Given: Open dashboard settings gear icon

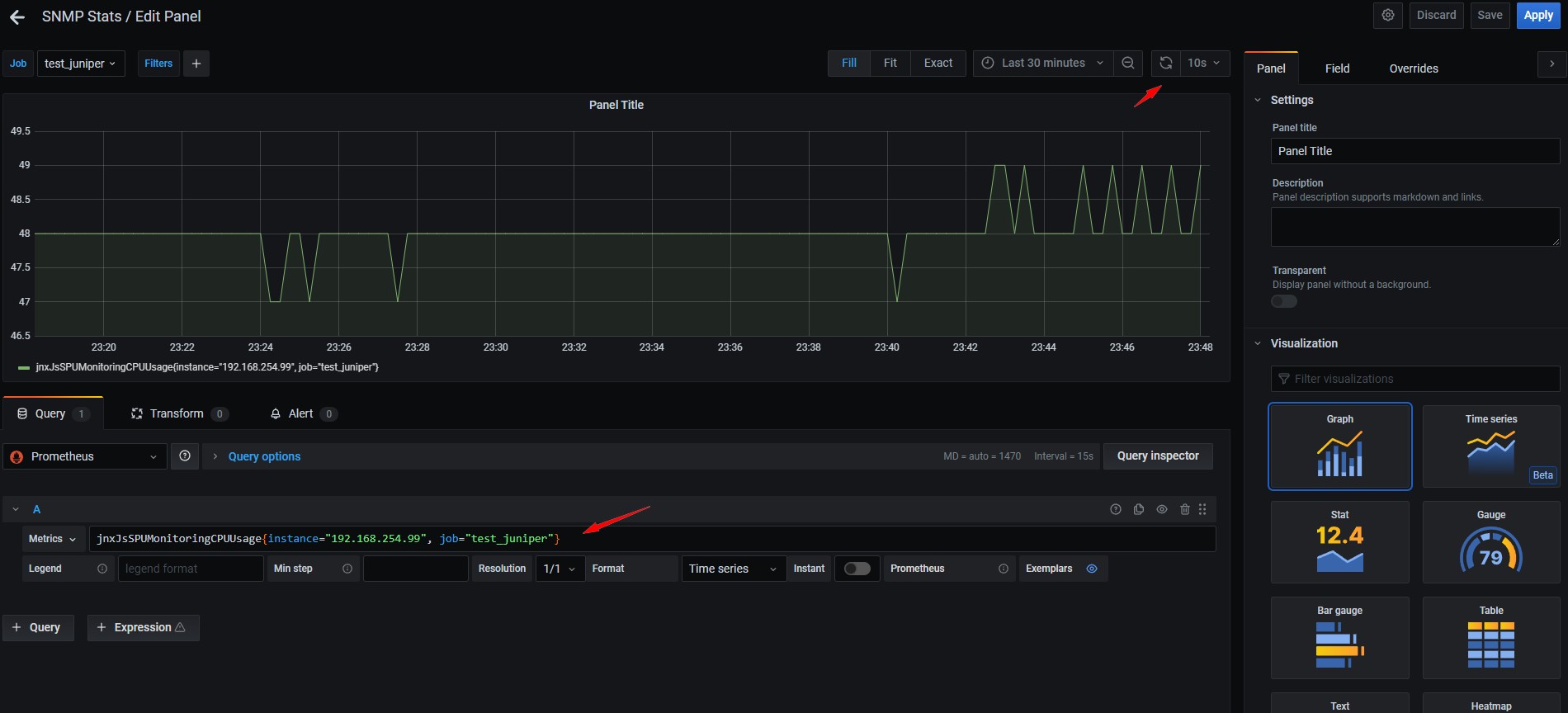Looking at the screenshot, I should [x=1388, y=16].
